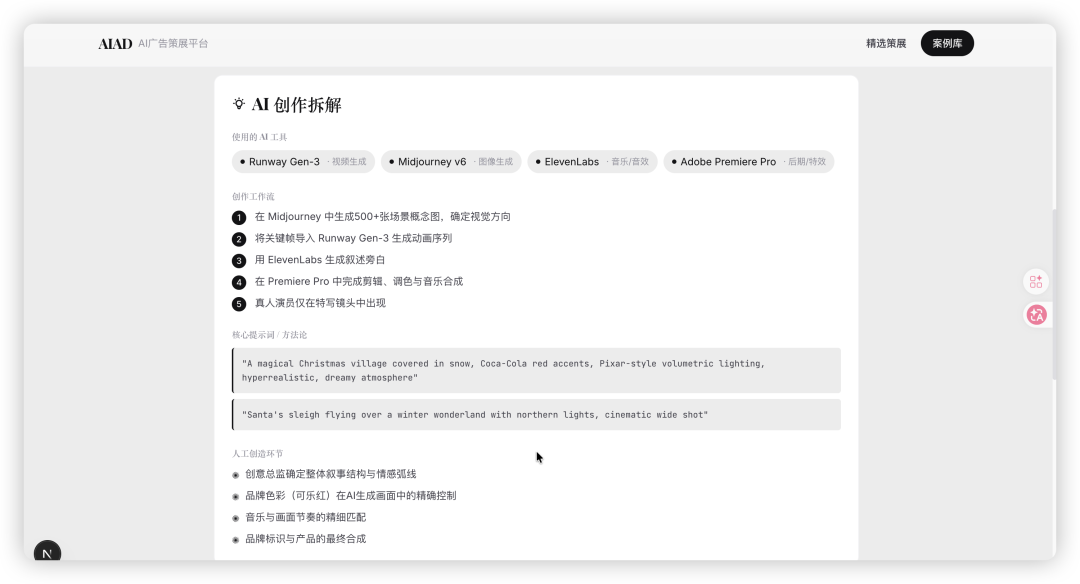The height and width of the screenshot is (584, 1080).
Task: Select the ElevenLabs tool tag
Action: point(592,162)
